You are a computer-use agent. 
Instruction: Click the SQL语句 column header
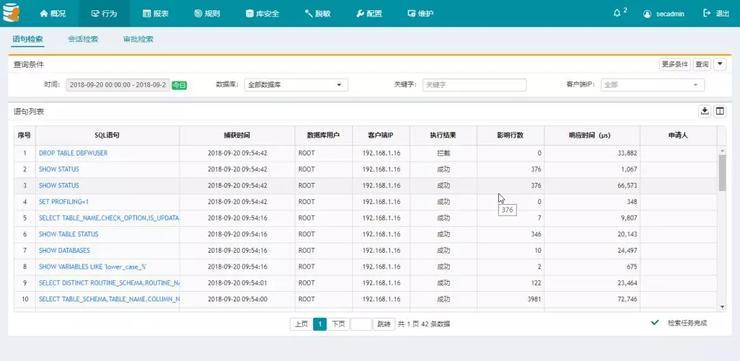(x=107, y=135)
